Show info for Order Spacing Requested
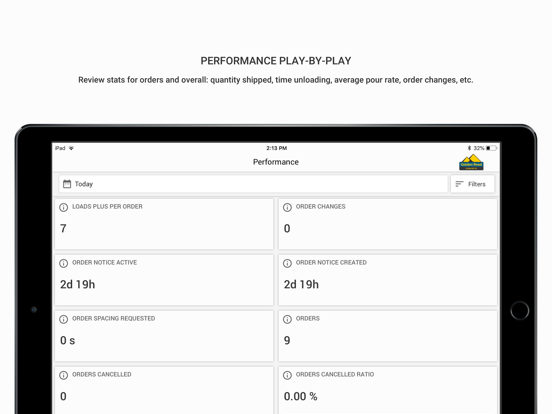Viewport: 552px width, 414px height. pos(63,319)
